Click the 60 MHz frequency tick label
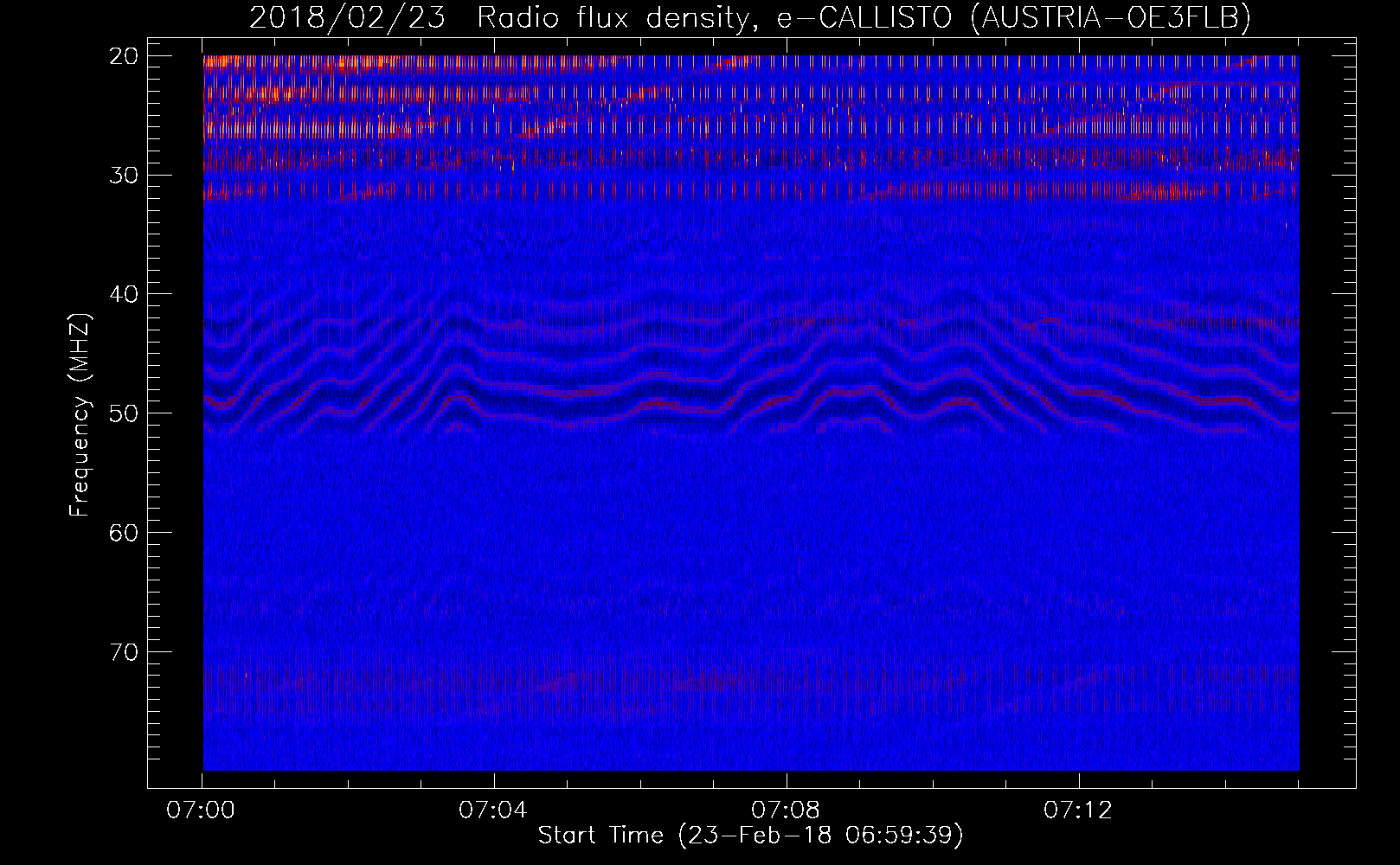 [125, 533]
